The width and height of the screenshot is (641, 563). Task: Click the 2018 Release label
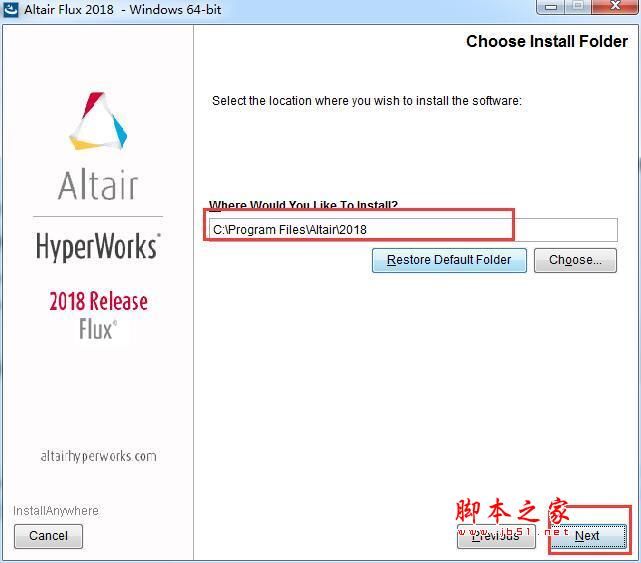click(99, 301)
